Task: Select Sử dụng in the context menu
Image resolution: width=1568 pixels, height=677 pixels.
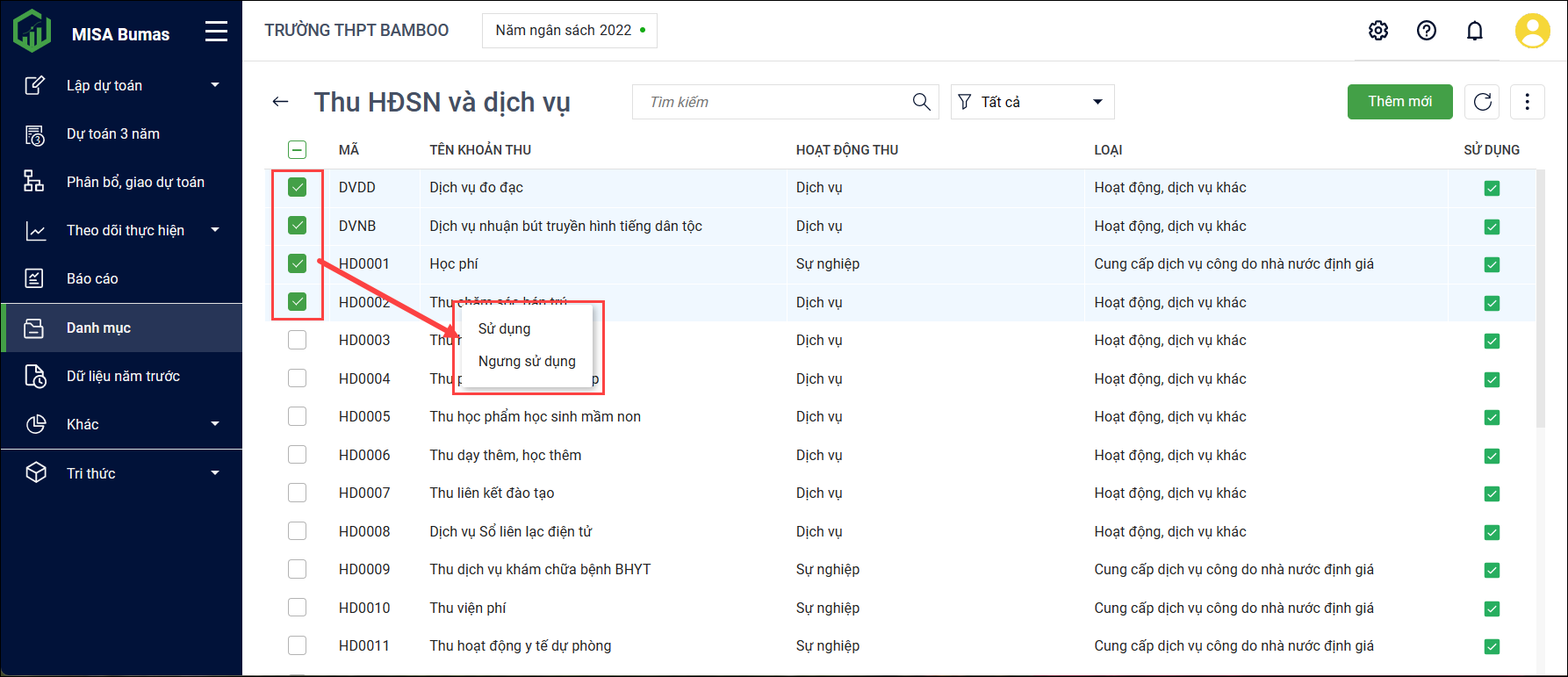Action: [504, 328]
